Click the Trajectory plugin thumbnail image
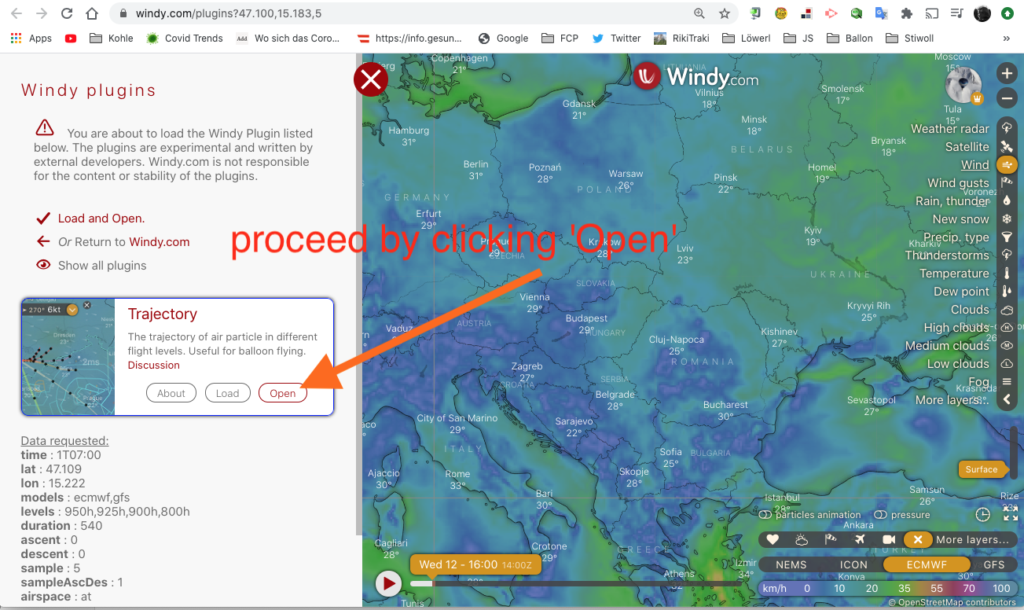Screen dimensions: 1024x610 (x=68, y=357)
